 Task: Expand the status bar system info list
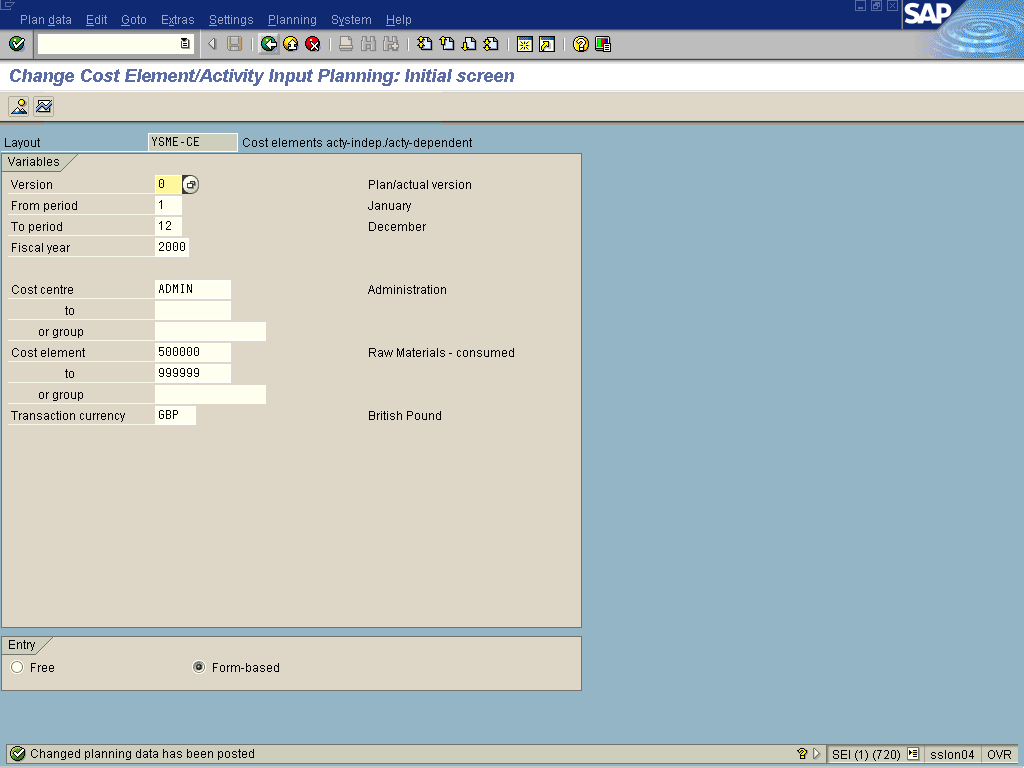[x=912, y=754]
